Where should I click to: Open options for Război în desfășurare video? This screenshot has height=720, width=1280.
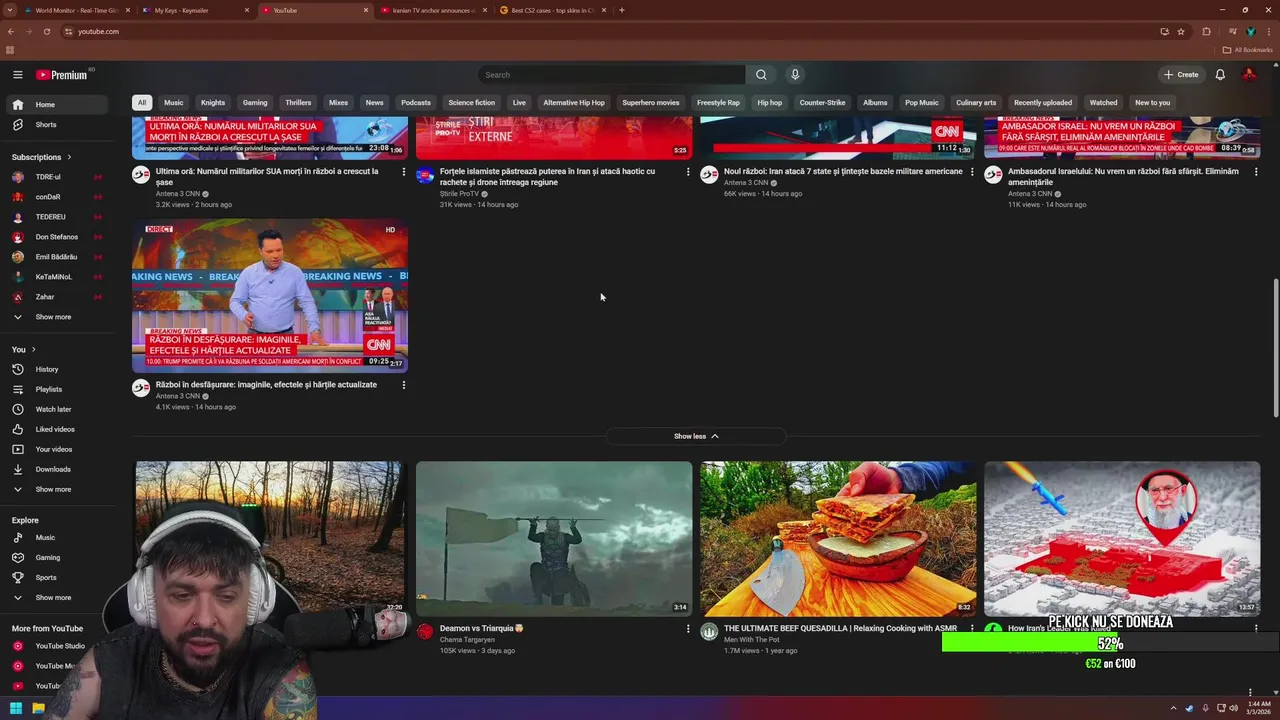[x=404, y=385]
